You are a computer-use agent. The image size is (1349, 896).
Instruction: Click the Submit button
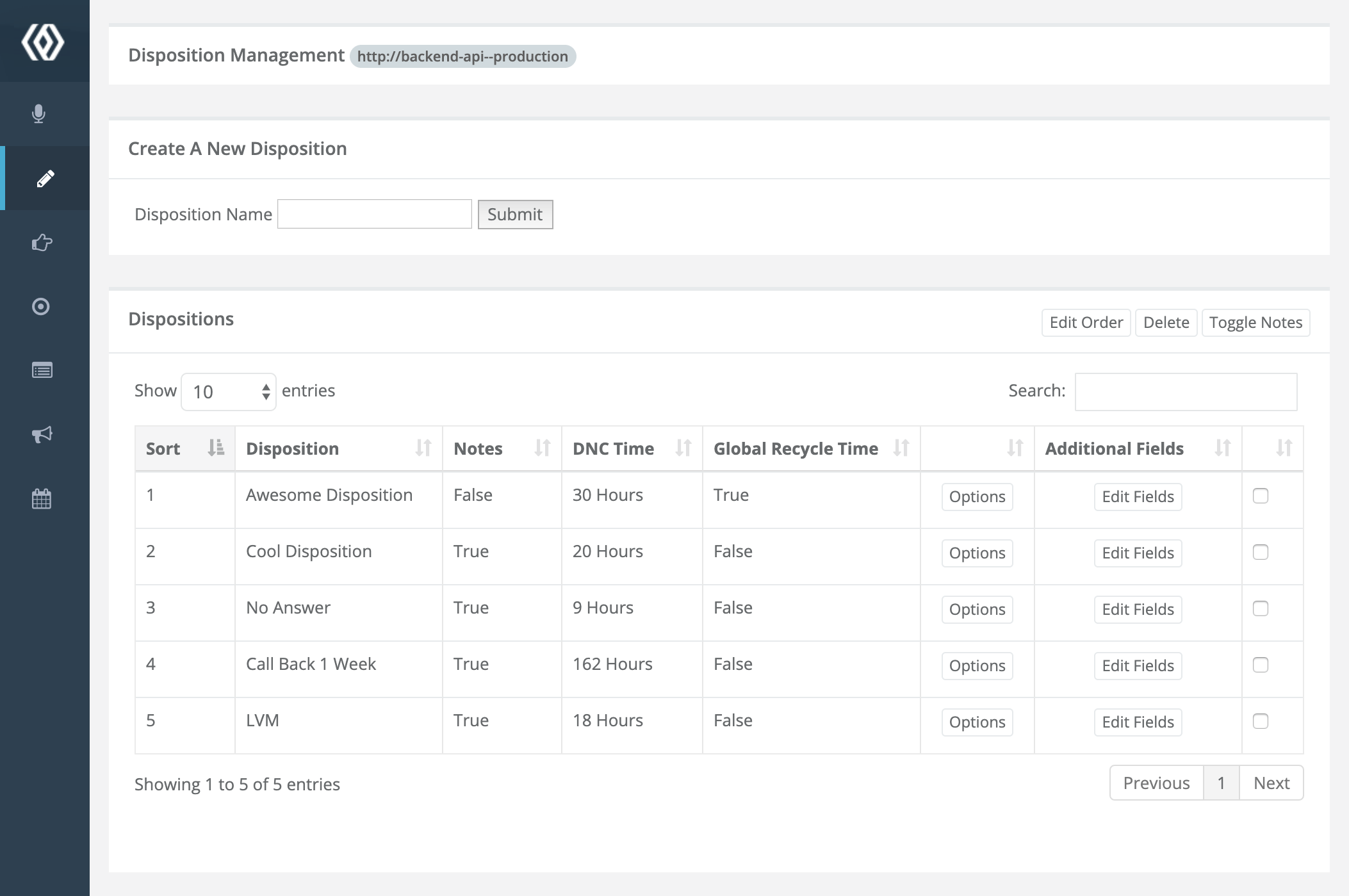point(515,214)
